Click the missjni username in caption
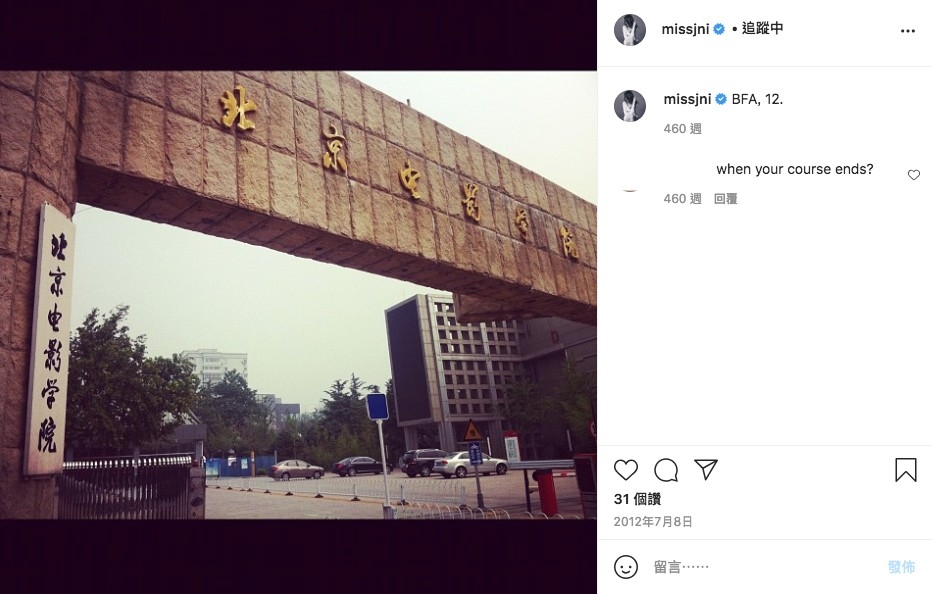932x594 pixels. pos(687,99)
